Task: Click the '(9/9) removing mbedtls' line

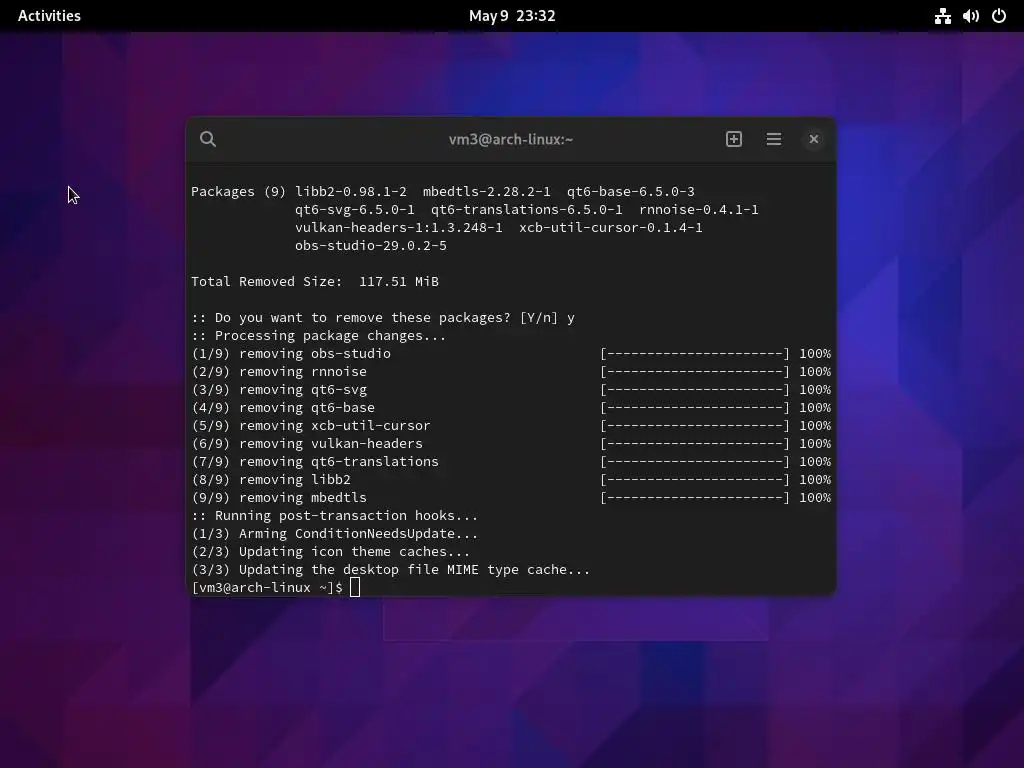Action: pos(280,498)
